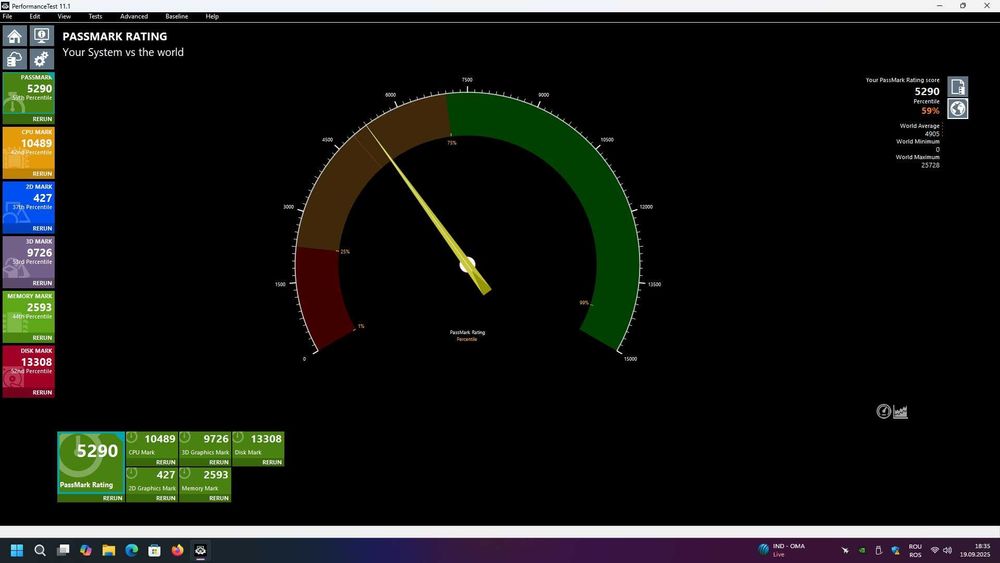Select the CPU Mark 10489 sidebar tile
Screen dimensions: 1000x563
29,148
